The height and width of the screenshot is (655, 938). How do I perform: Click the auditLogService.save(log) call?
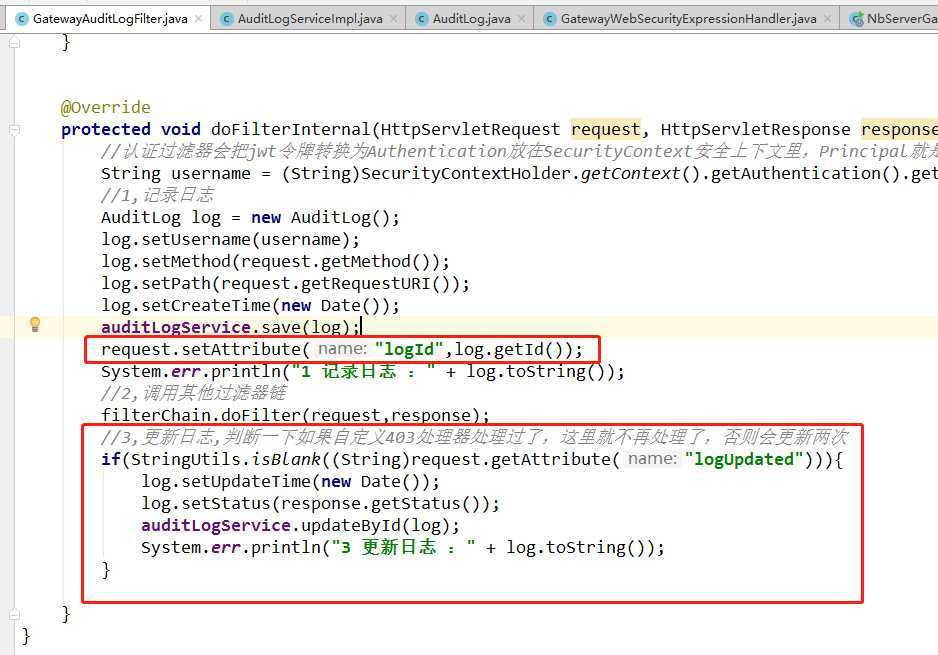click(x=230, y=327)
